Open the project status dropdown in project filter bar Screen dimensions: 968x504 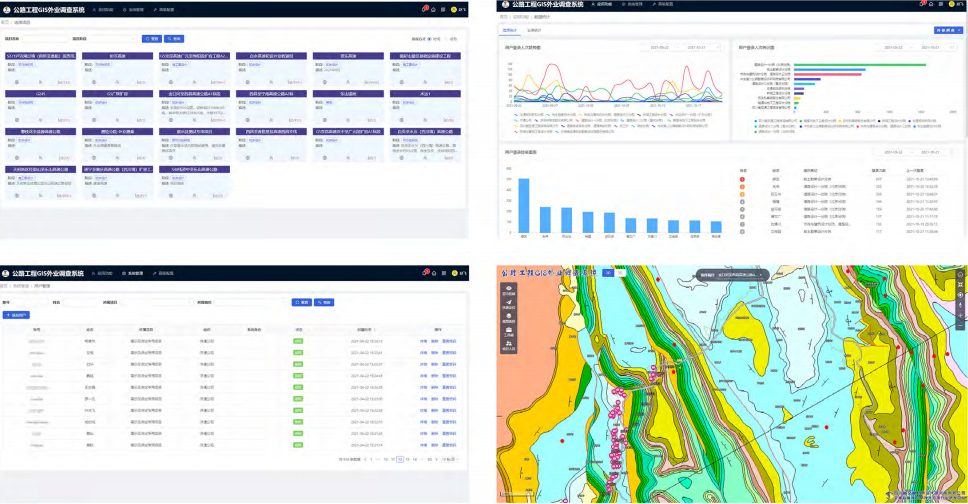[x=110, y=39]
